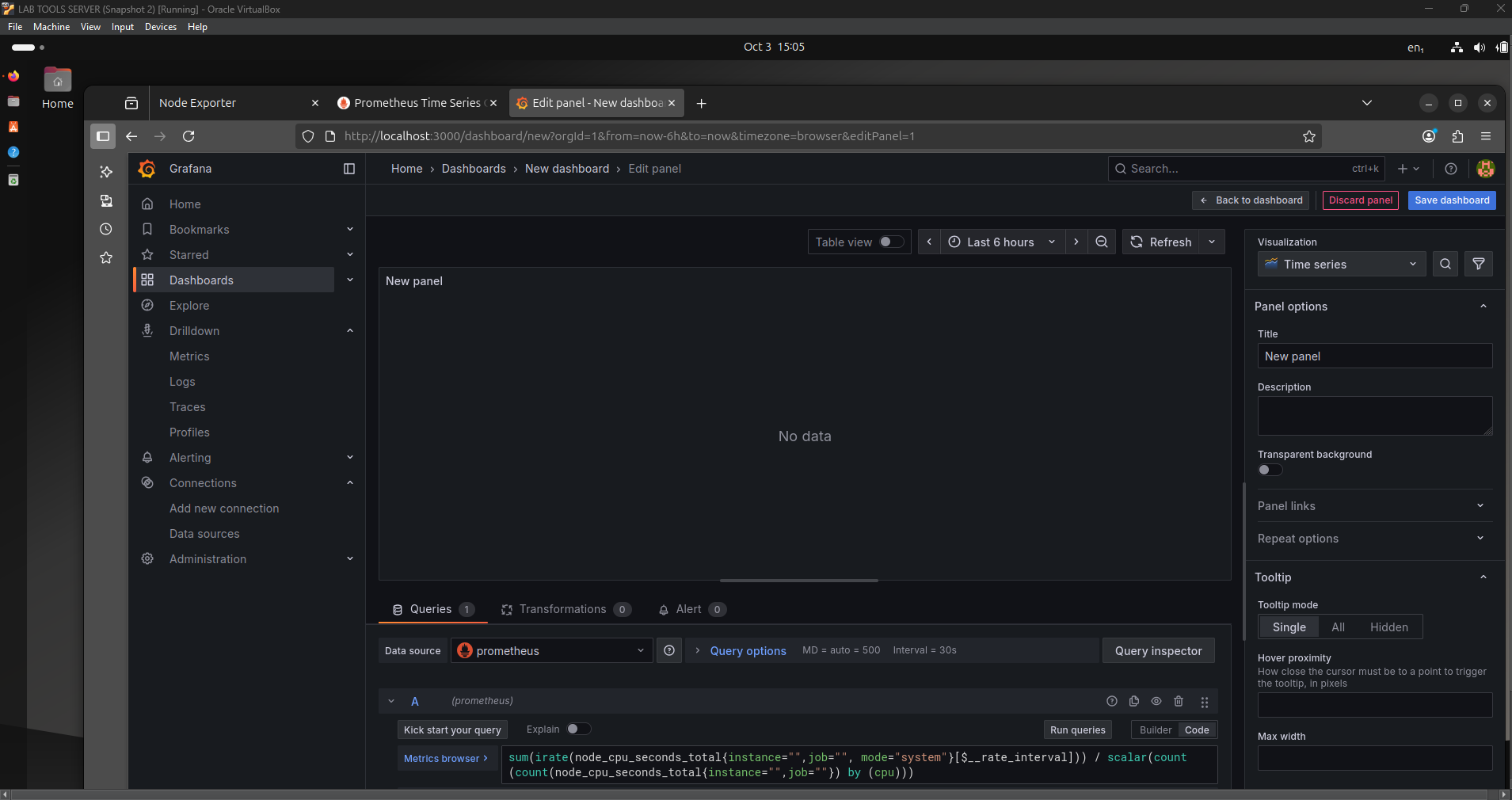Reload the browser page

click(x=189, y=136)
